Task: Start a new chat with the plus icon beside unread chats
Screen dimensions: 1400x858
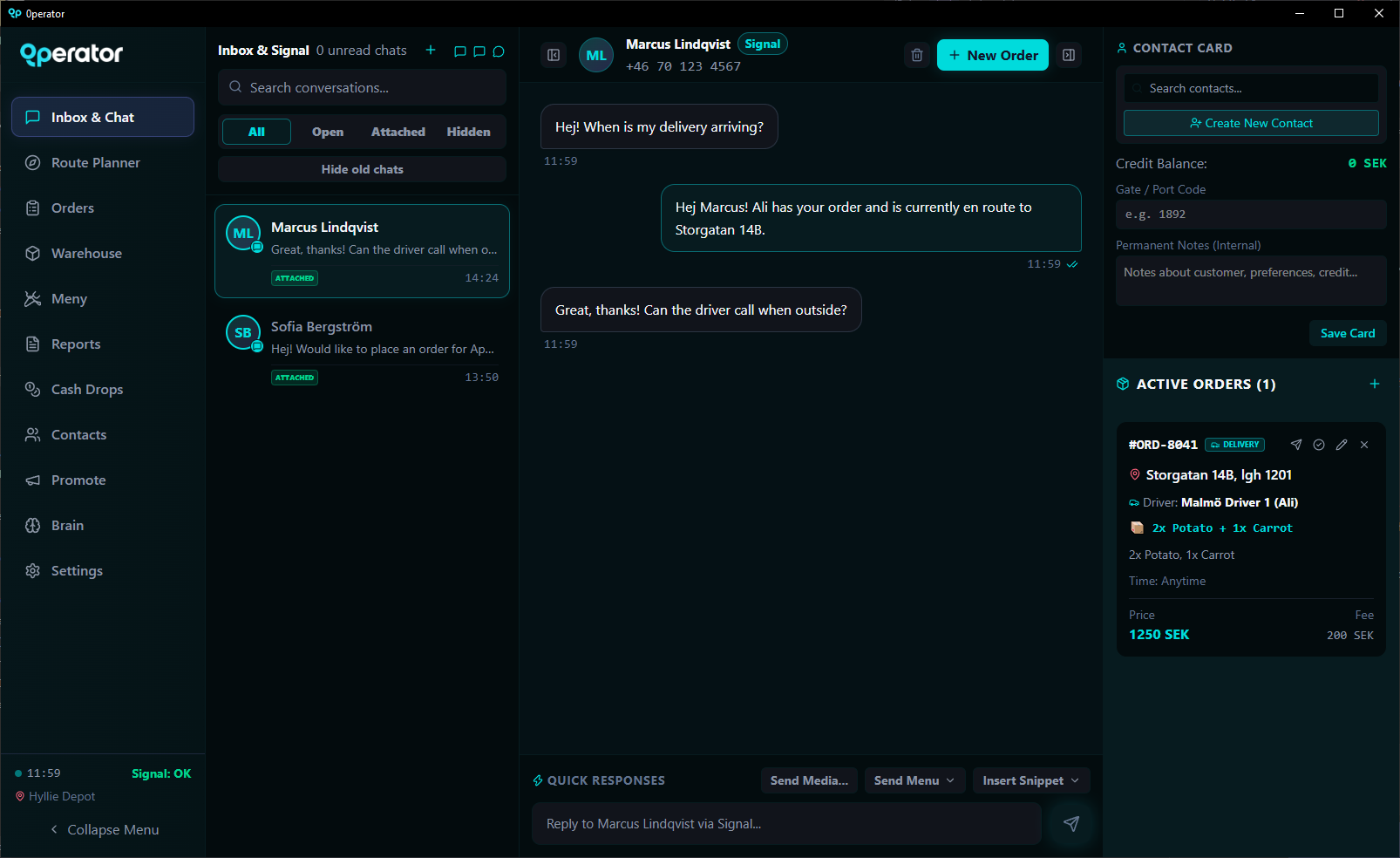Action: coord(431,51)
